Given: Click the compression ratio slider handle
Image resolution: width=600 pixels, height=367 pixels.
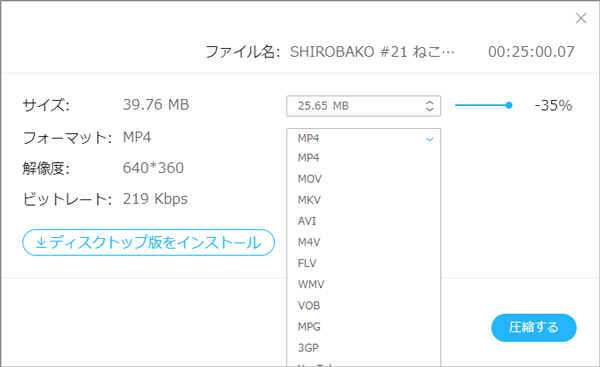Looking at the screenshot, I should click(x=509, y=105).
